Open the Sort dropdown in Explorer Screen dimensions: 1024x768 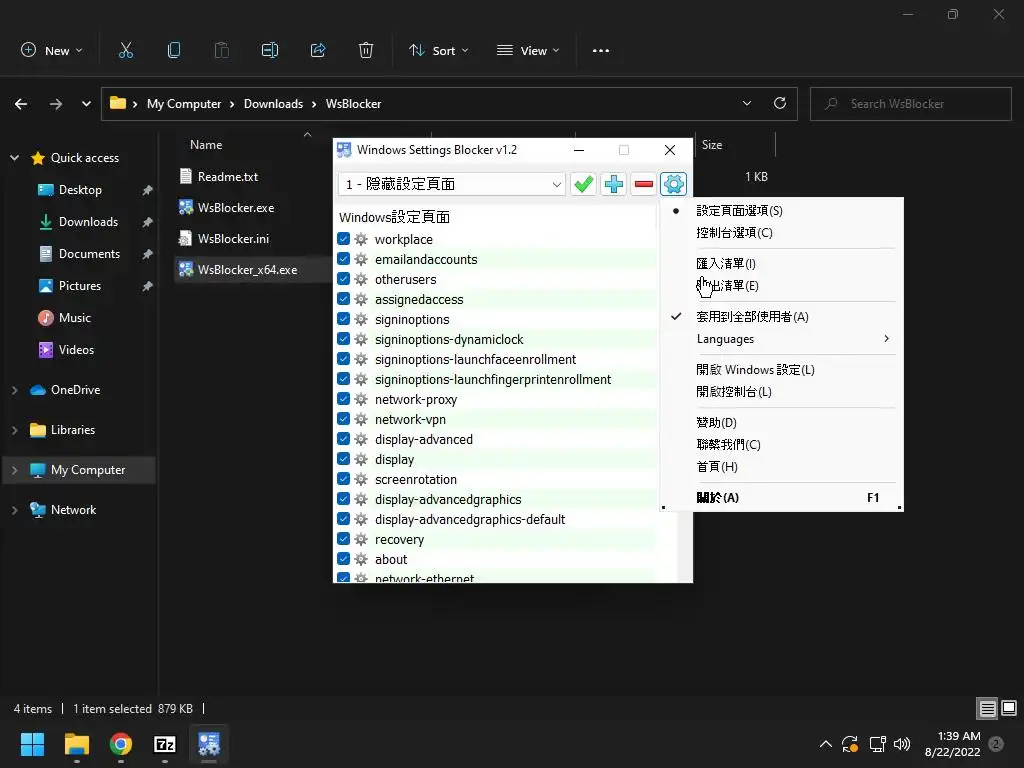tap(438, 50)
